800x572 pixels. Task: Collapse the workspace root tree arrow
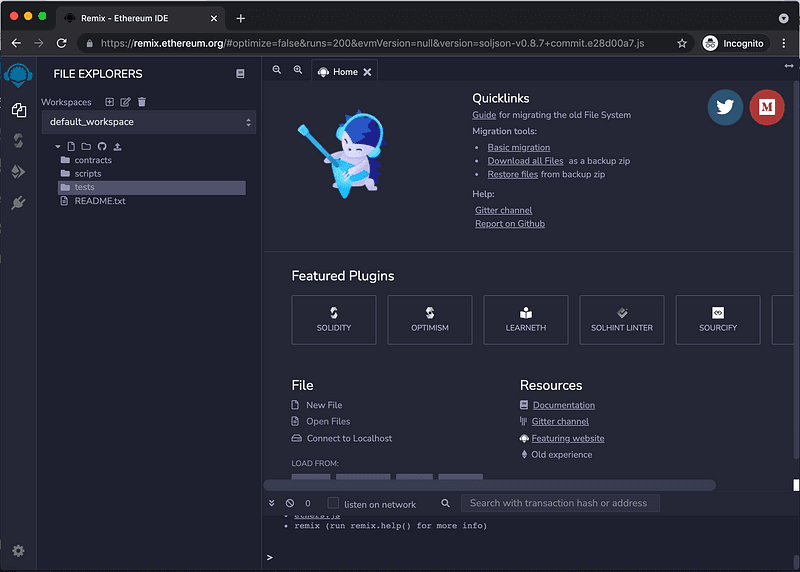(x=58, y=146)
